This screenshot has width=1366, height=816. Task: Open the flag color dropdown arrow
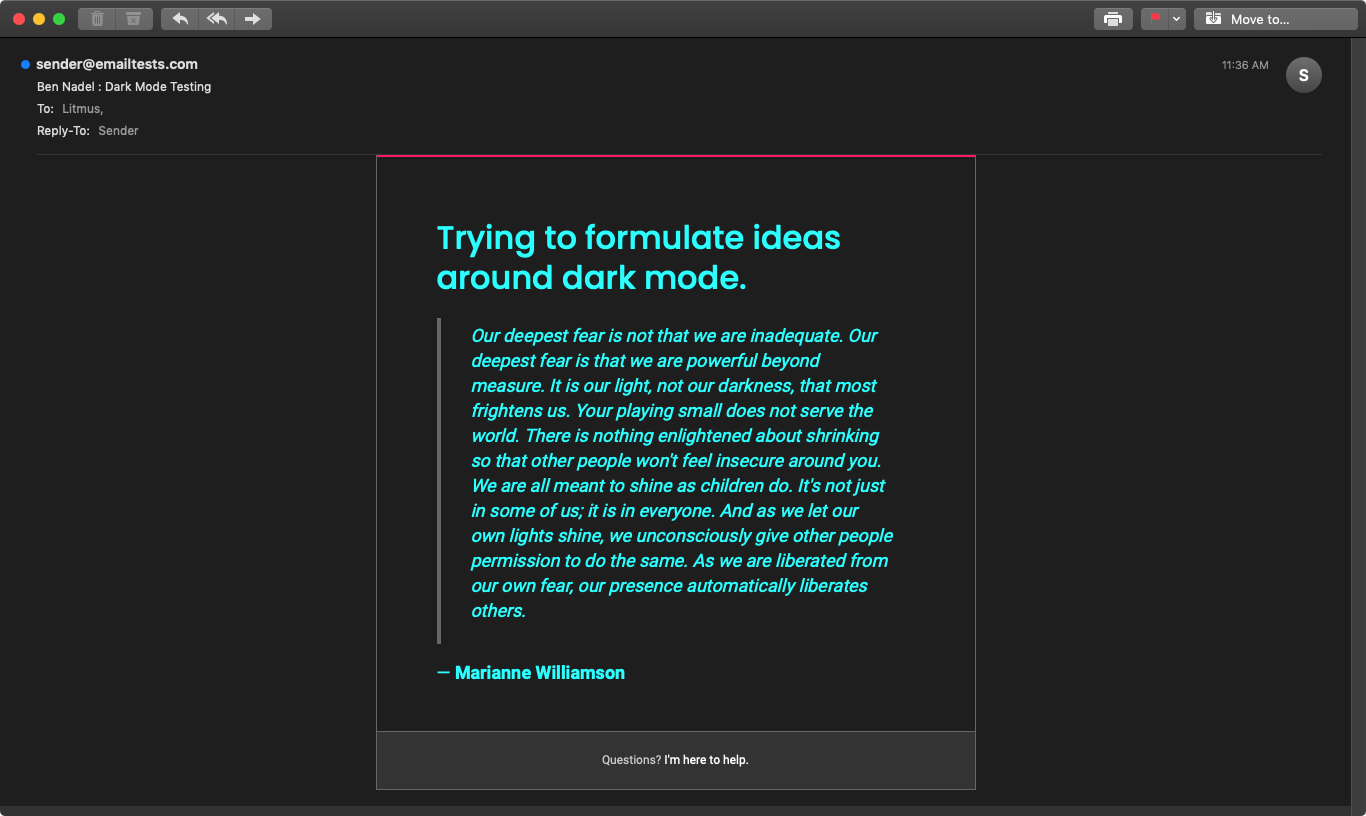tap(1177, 19)
